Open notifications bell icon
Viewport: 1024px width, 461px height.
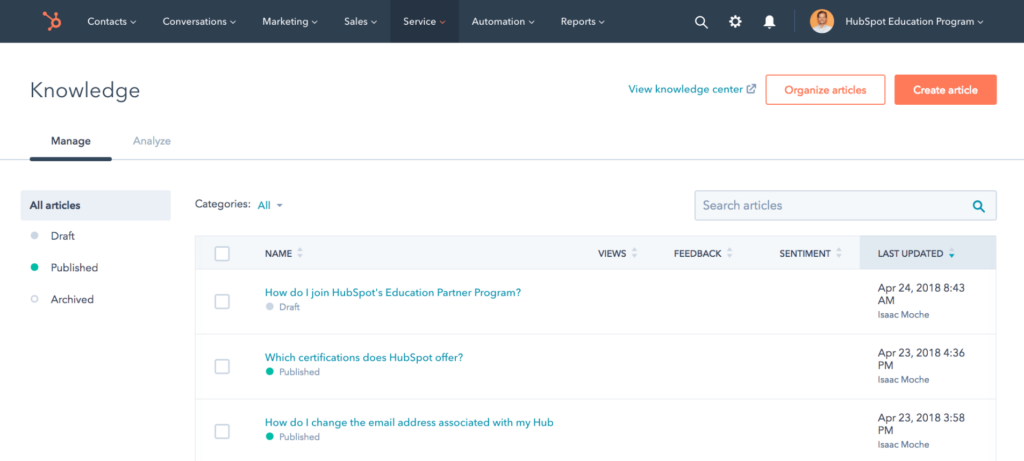click(x=769, y=22)
